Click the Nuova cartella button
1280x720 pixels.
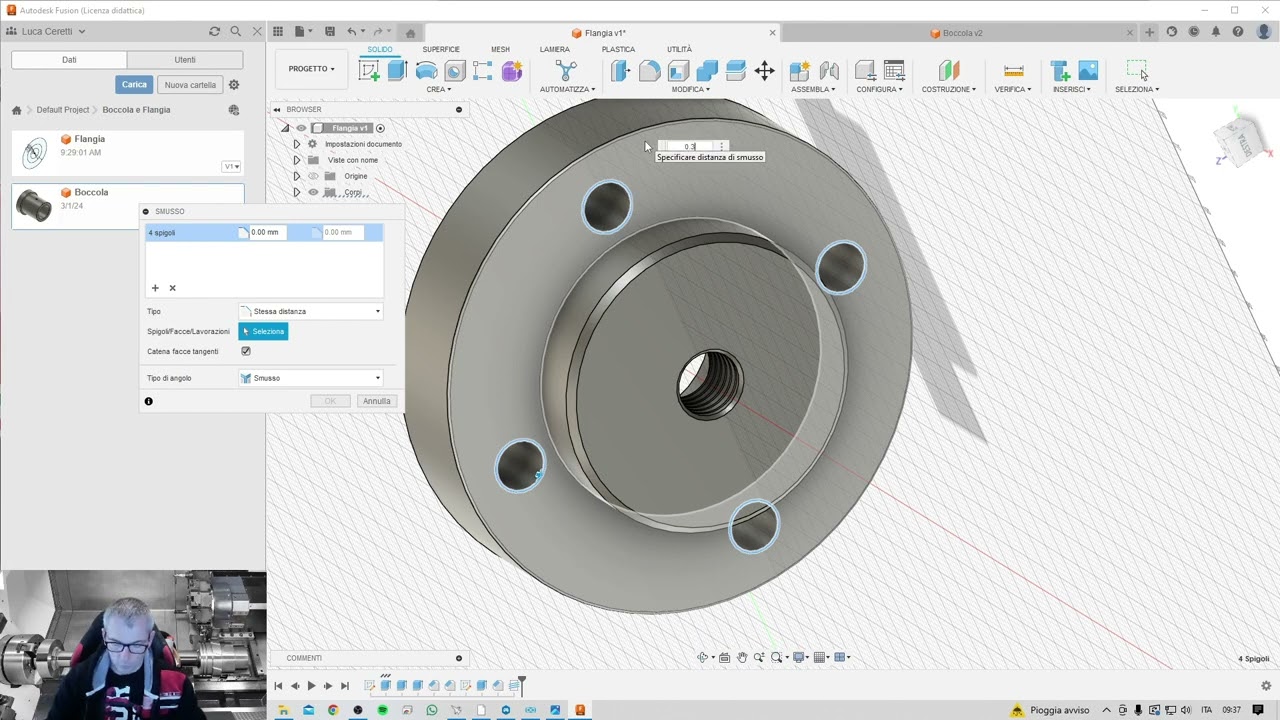coord(190,85)
